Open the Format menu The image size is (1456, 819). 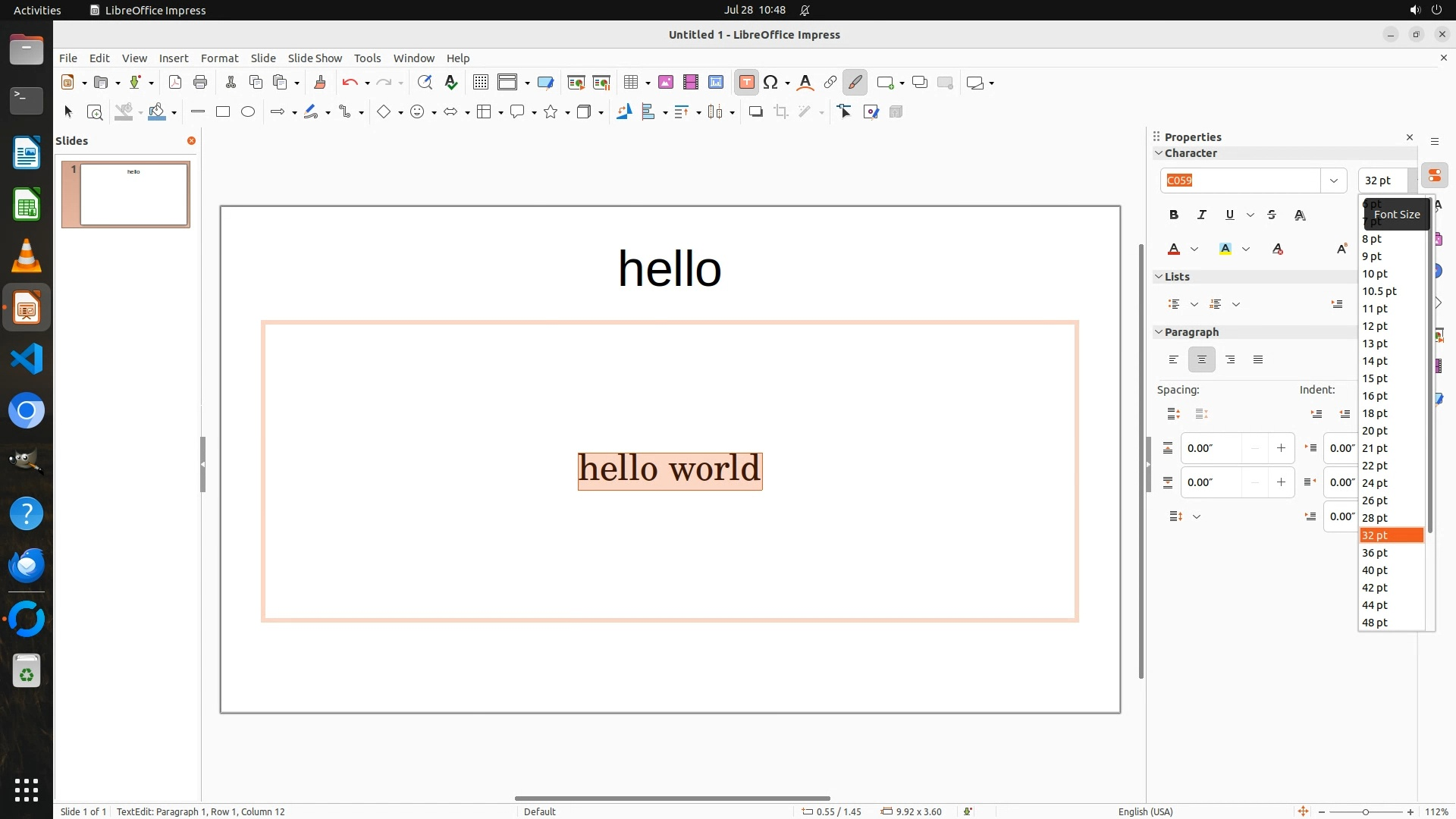pyautogui.click(x=219, y=58)
